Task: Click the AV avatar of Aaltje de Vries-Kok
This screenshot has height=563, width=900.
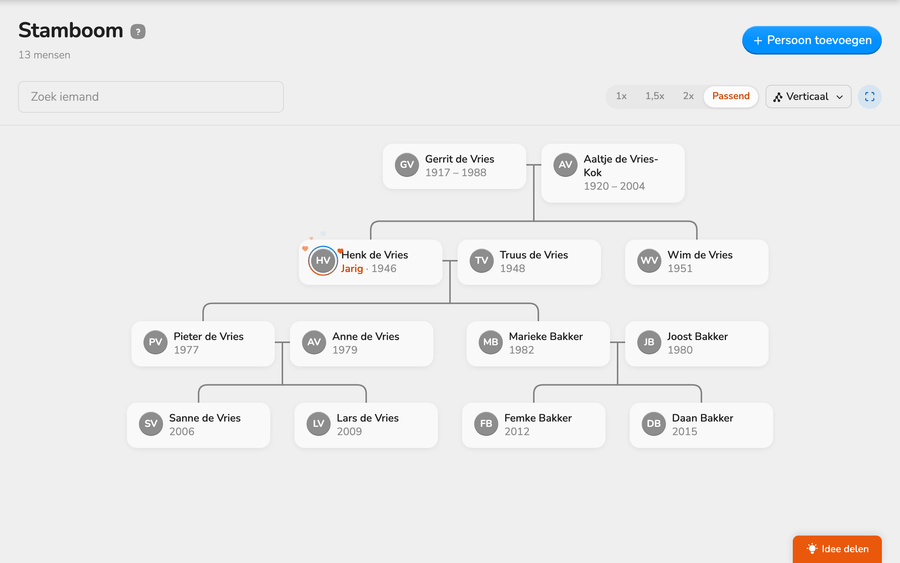Action: pyautogui.click(x=565, y=165)
